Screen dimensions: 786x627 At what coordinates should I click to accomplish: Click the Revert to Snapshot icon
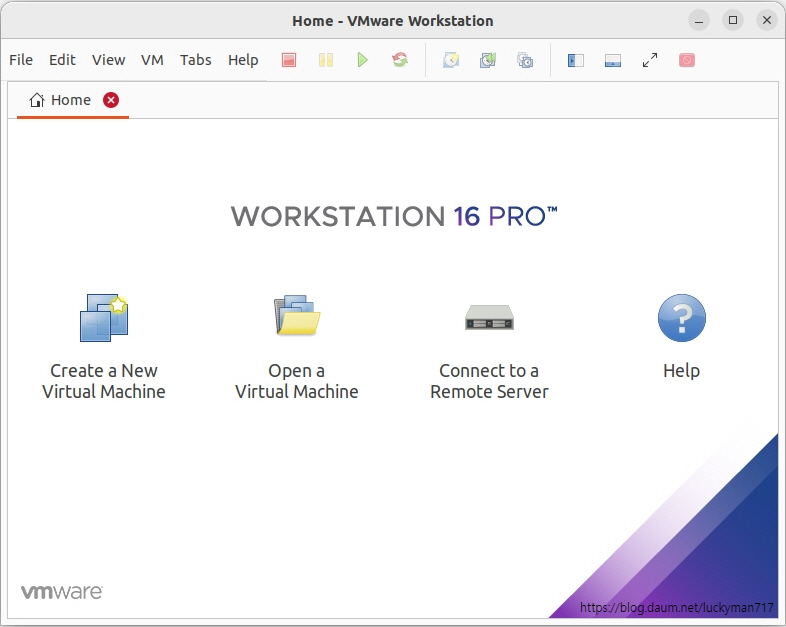point(488,61)
